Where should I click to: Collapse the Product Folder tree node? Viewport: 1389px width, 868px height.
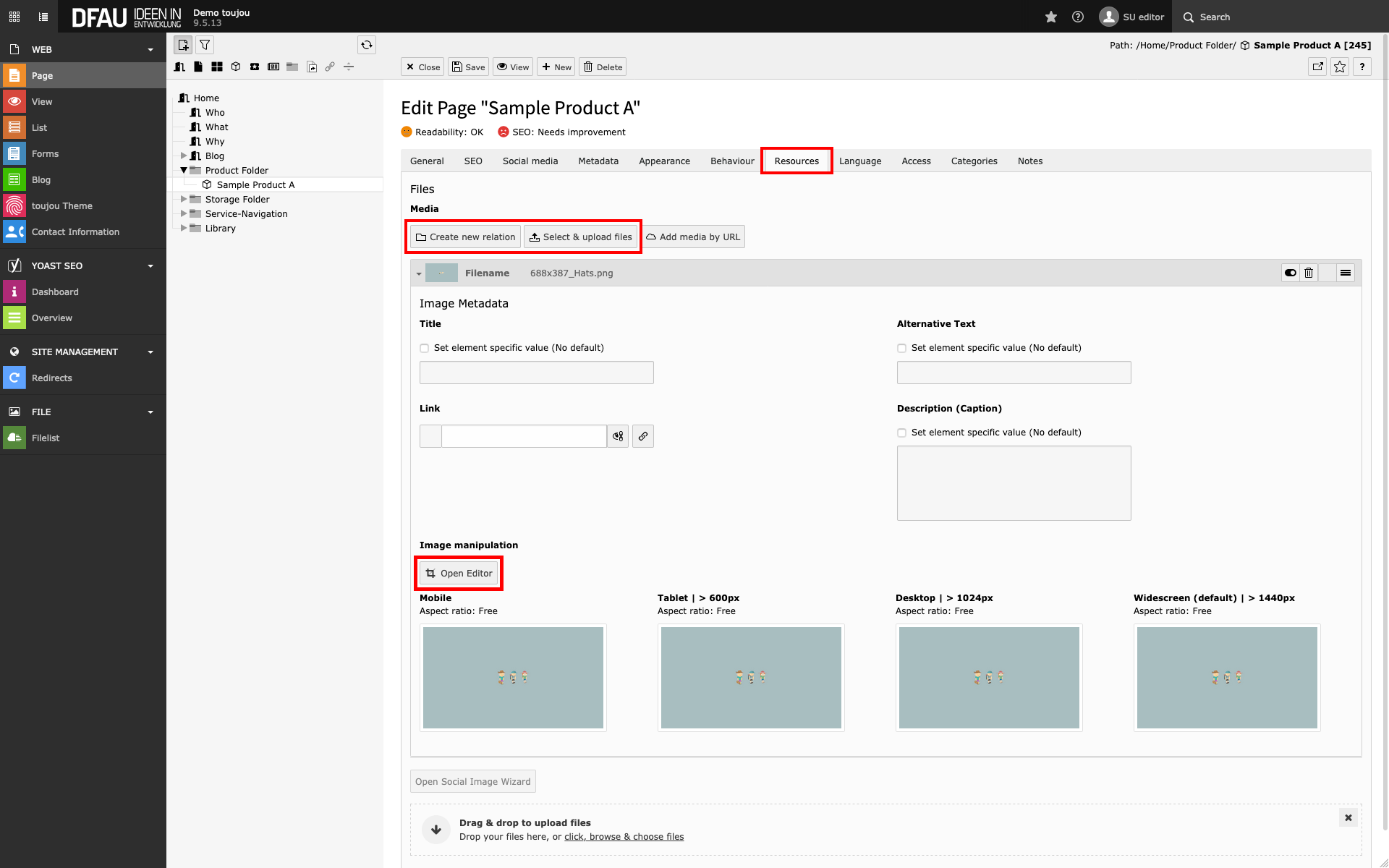(x=184, y=170)
